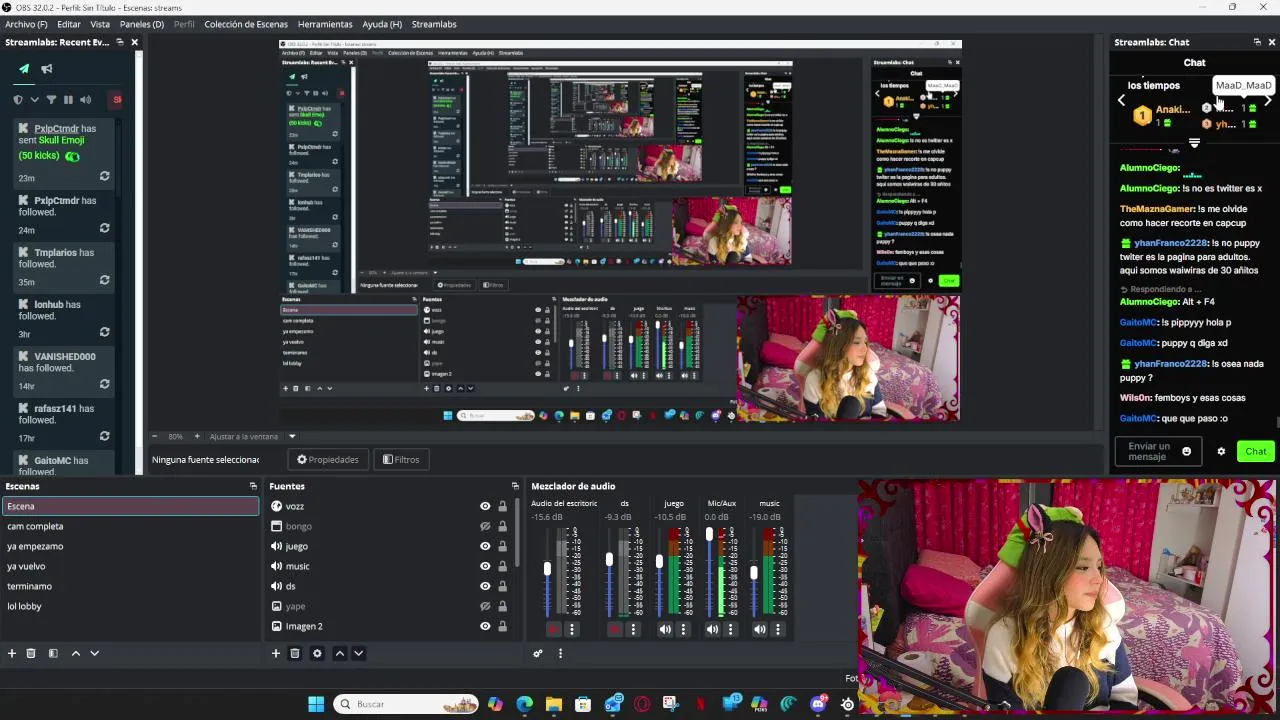This screenshot has width=1280, height=720.
Task: Click the Filtros button
Action: [401, 460]
